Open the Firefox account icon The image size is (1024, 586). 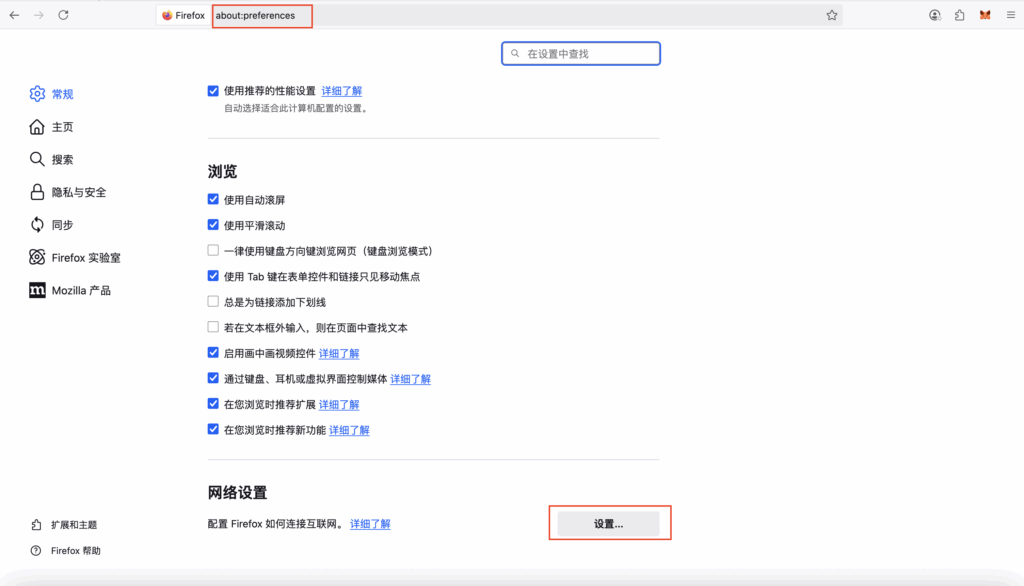pos(935,15)
